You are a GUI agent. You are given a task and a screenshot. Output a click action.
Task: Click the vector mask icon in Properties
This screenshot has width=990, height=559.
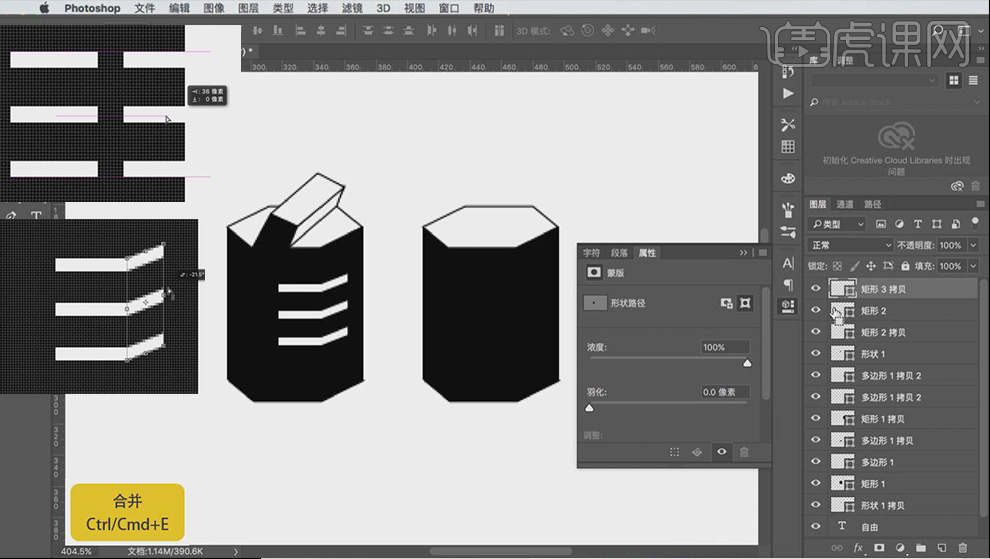(x=746, y=302)
